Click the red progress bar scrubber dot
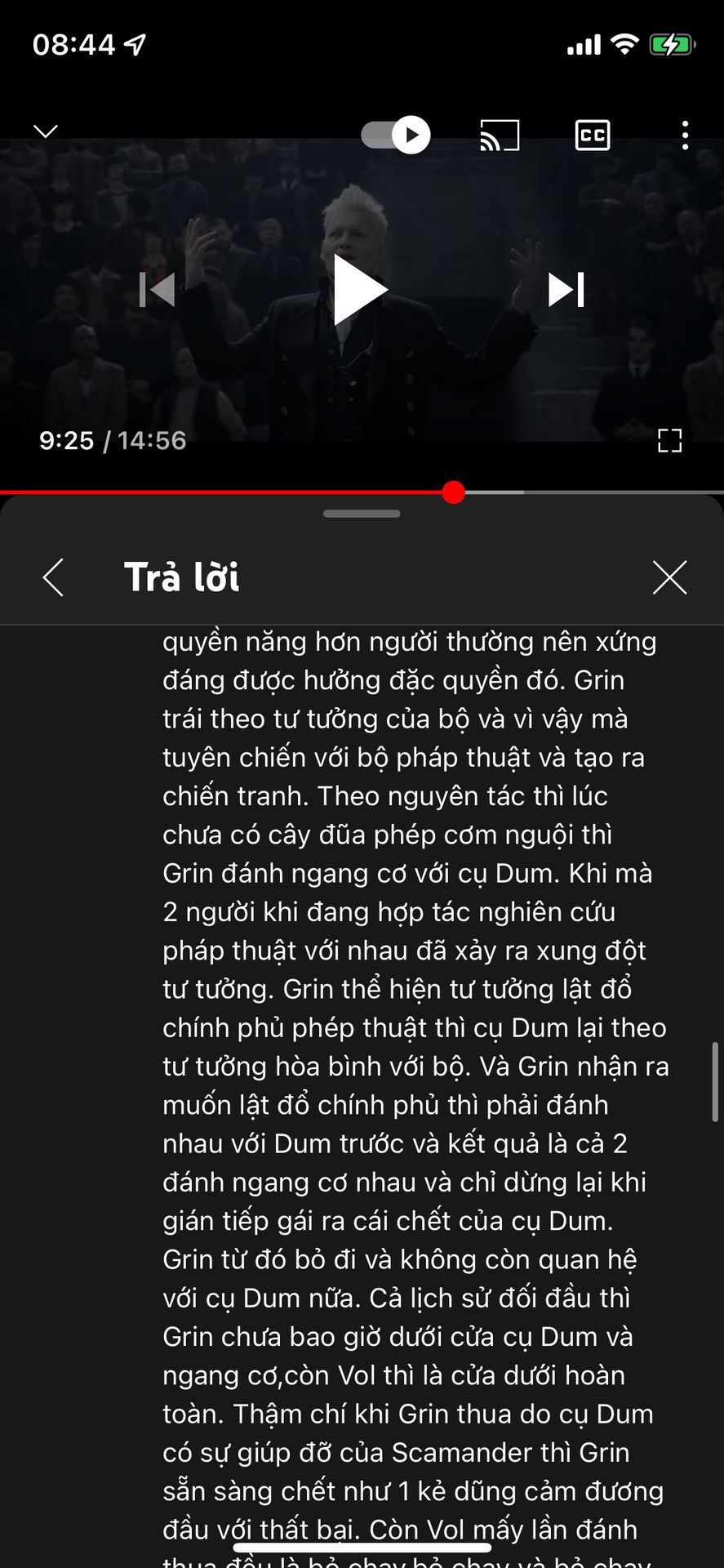Image resolution: width=724 pixels, height=1568 pixels. click(x=454, y=492)
